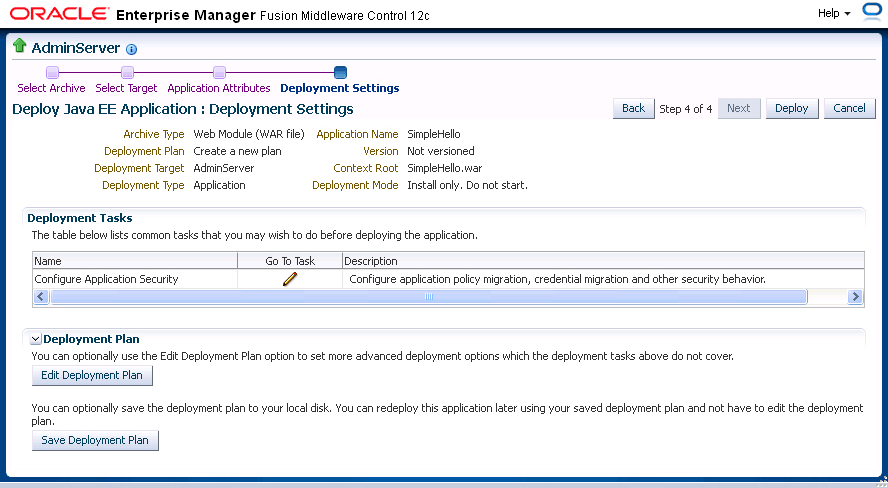Click the Oracle ring icon beside Help
The width and height of the screenshot is (888, 488).
[x=872, y=12]
